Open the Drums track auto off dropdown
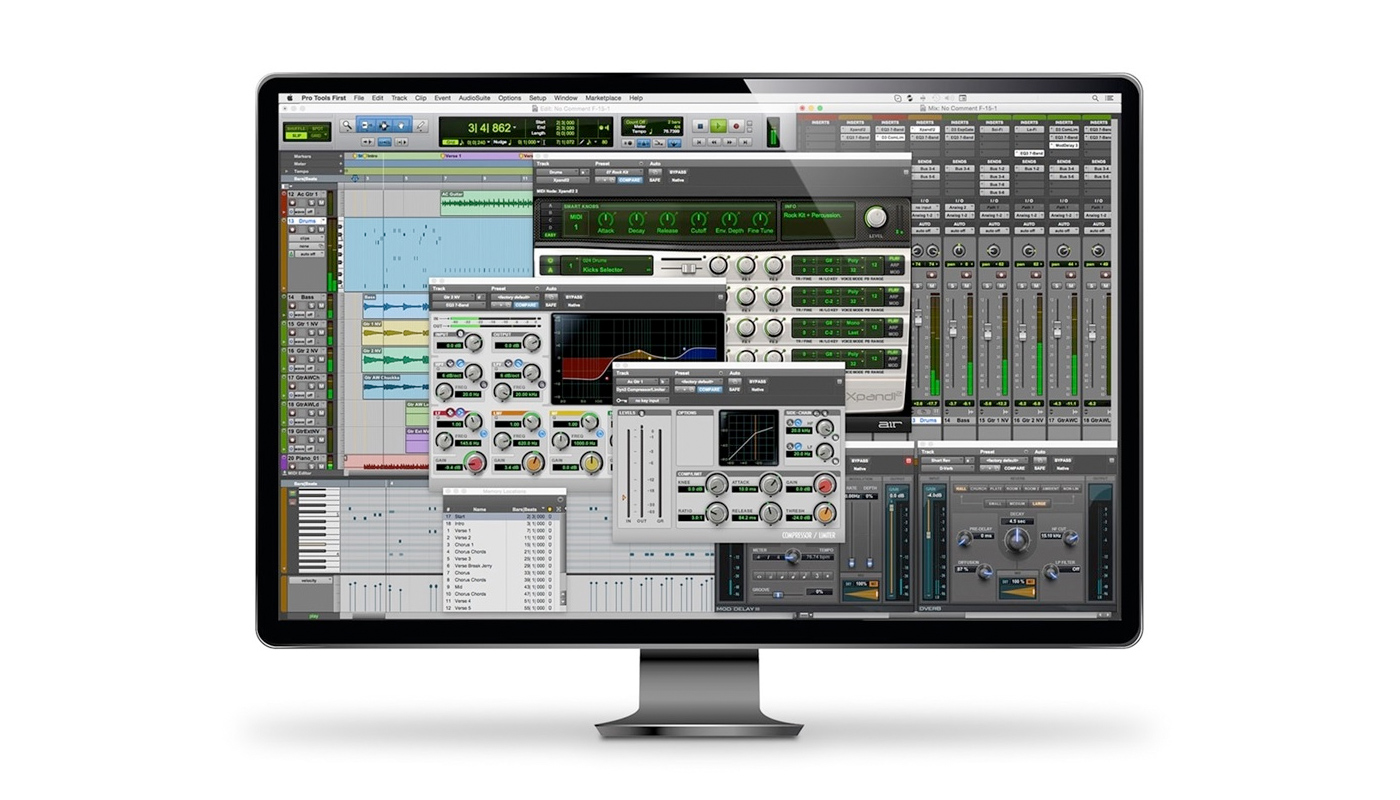The height and width of the screenshot is (800, 1400). point(309,254)
